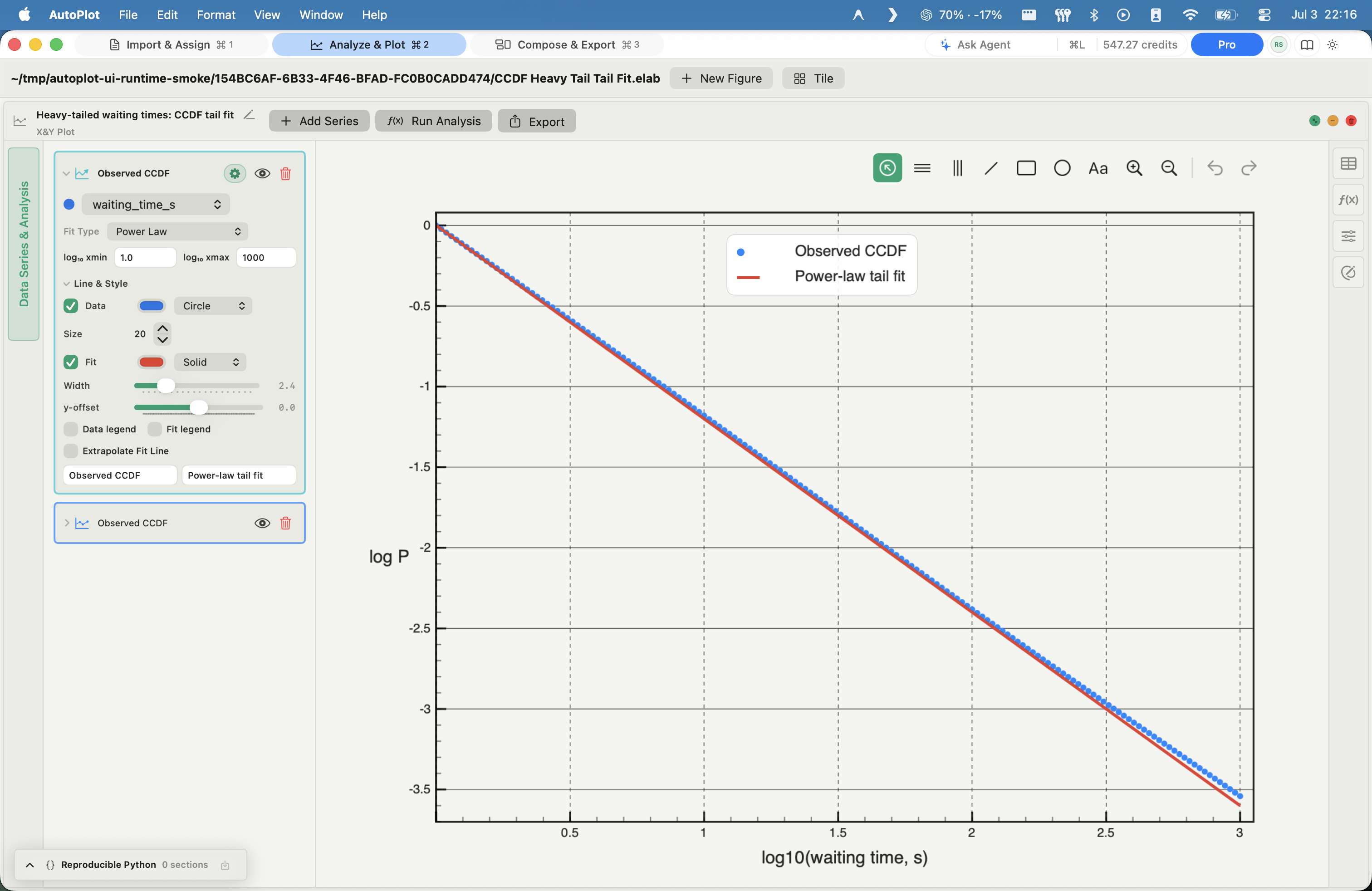The width and height of the screenshot is (1372, 891).
Task: Open the red Fit color swatch
Action: tap(152, 362)
